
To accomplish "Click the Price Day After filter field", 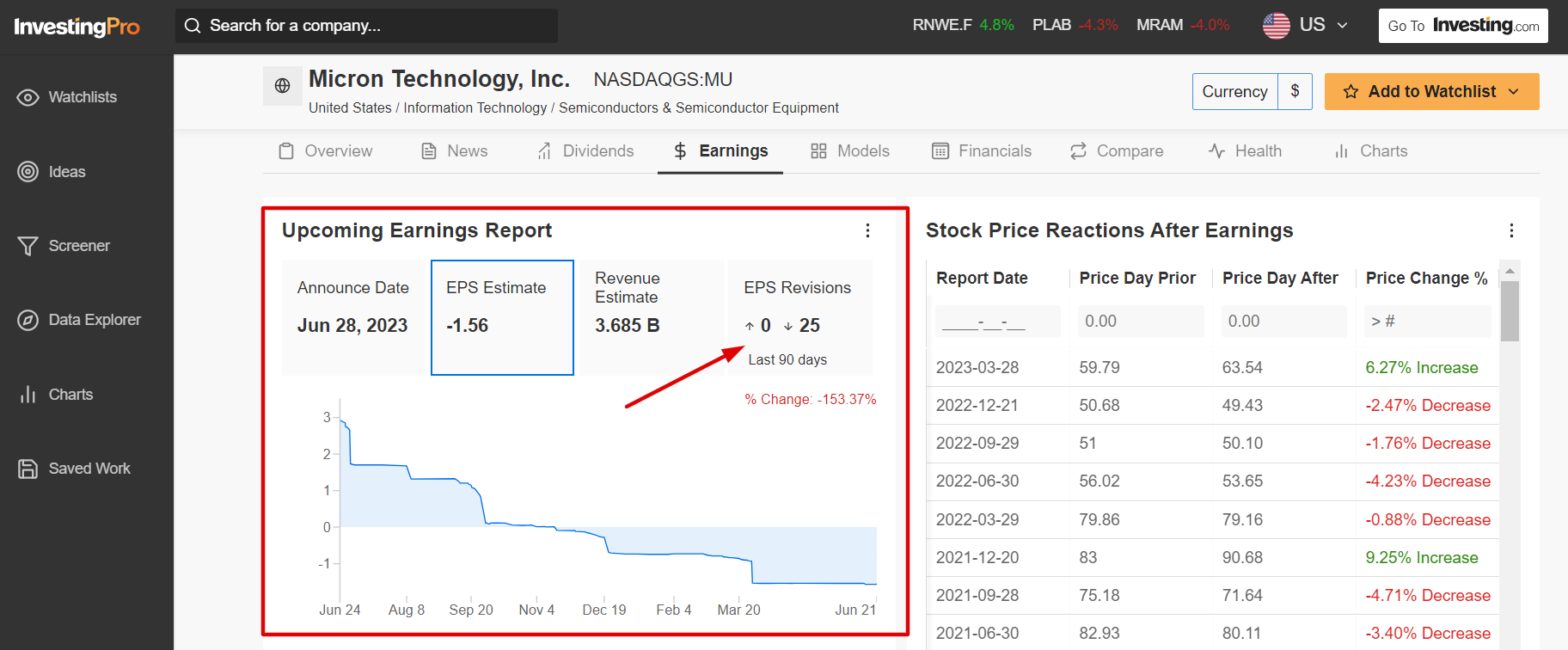I will coord(1283,322).
